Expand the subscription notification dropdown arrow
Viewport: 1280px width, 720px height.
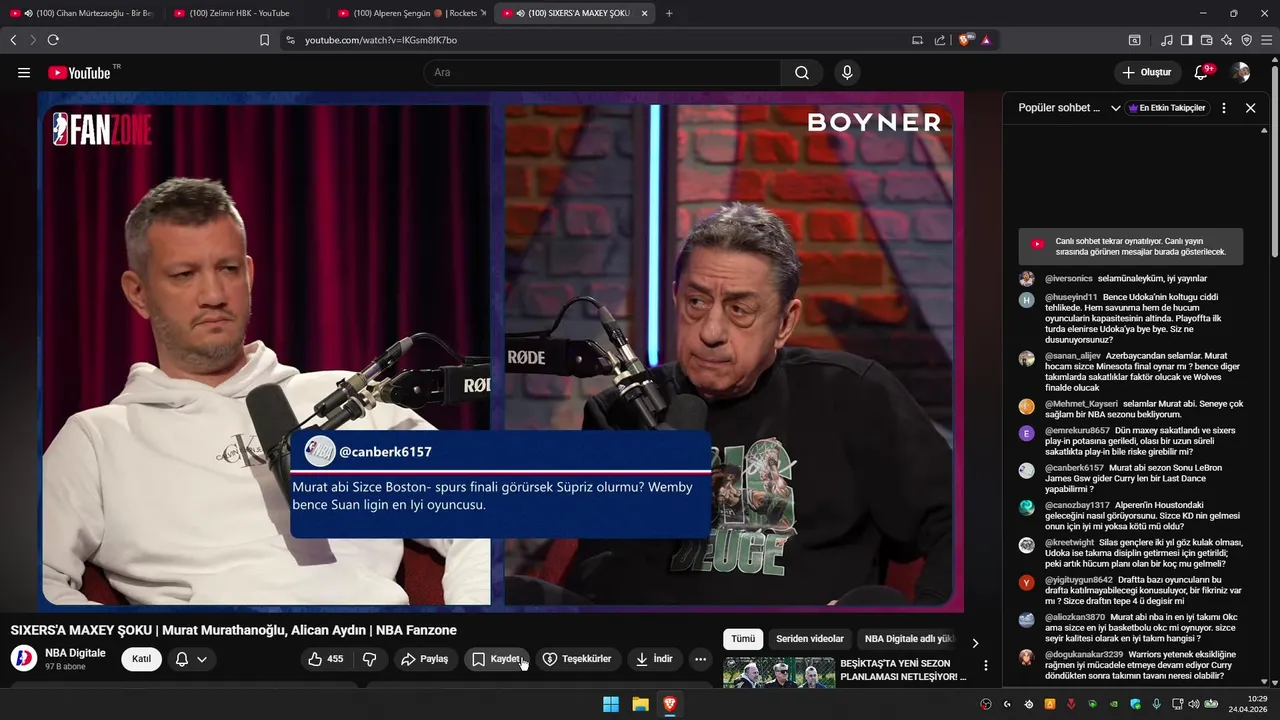coord(202,659)
